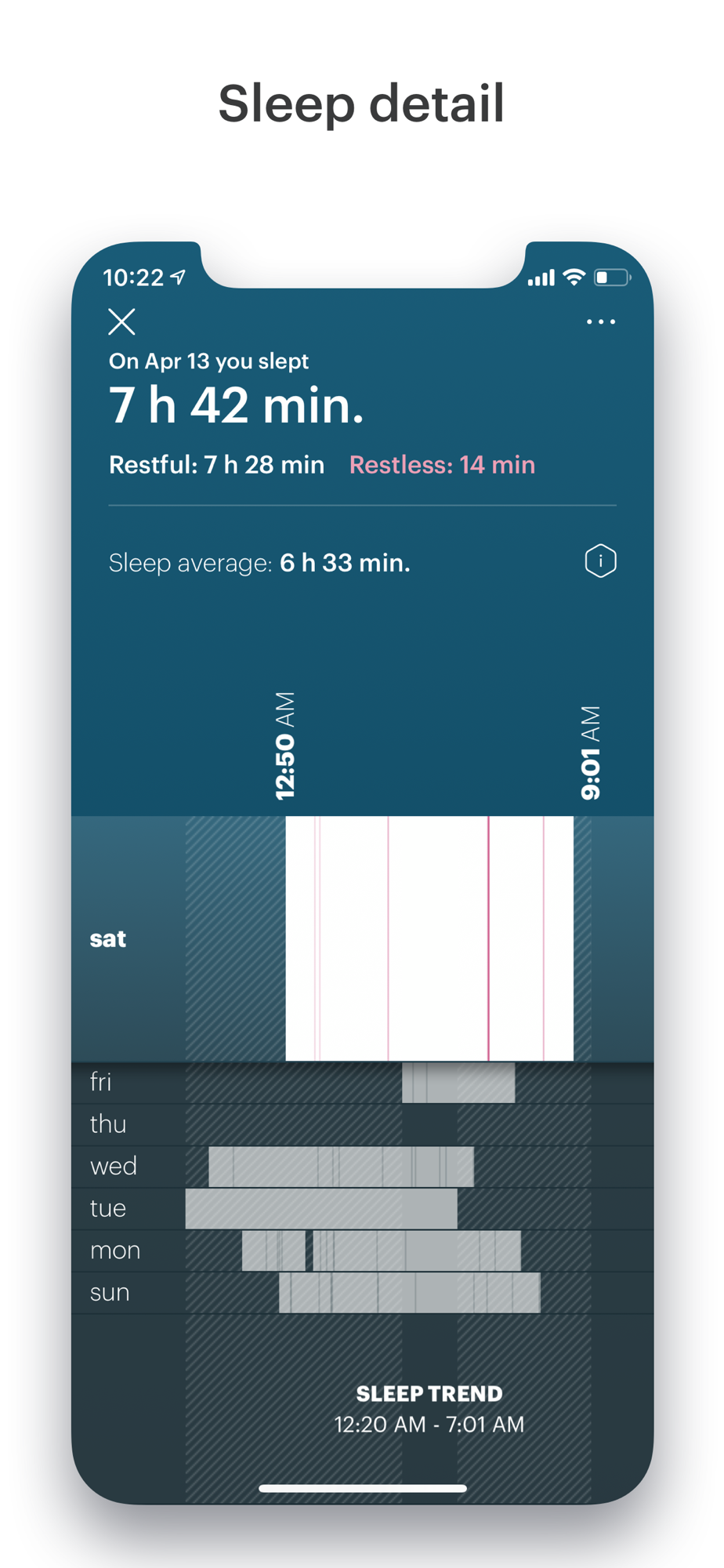Select the thu sleep row
The image size is (724, 1568).
363,1125
